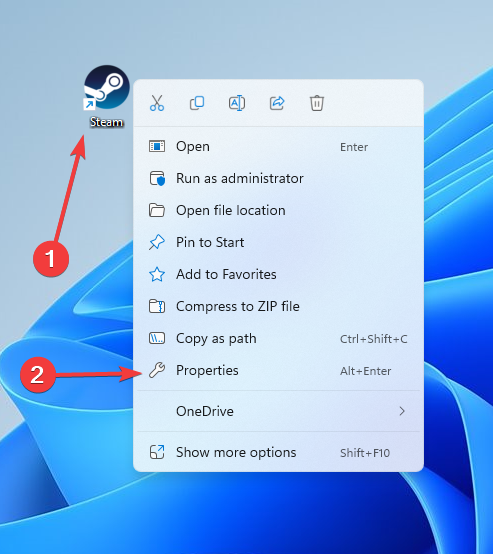493x554 pixels.
Task: Choose Add to Favorites
Action: coord(278,274)
